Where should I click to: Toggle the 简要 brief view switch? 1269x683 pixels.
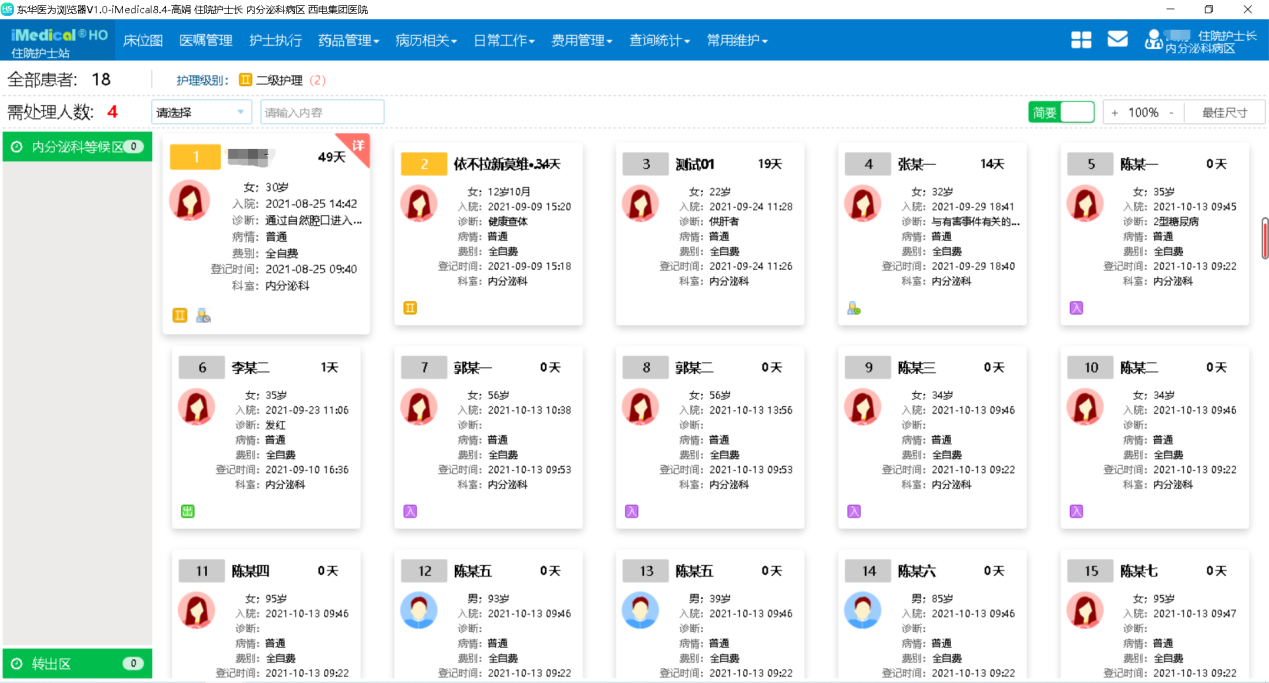point(1061,113)
